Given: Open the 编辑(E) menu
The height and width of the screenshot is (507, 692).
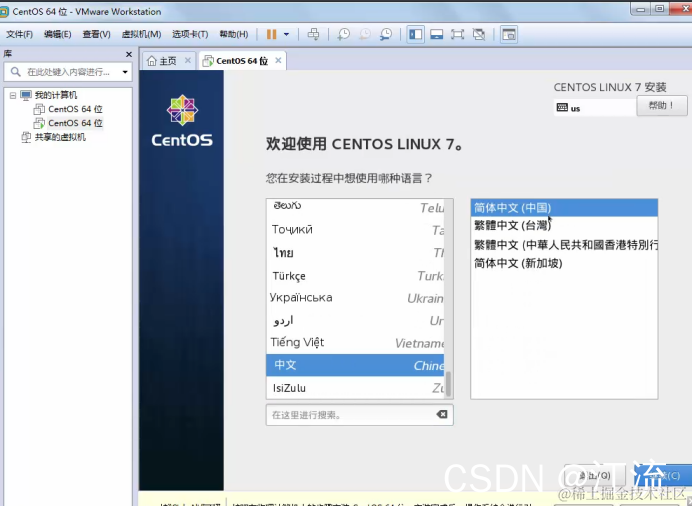Looking at the screenshot, I should pyautogui.click(x=58, y=34).
